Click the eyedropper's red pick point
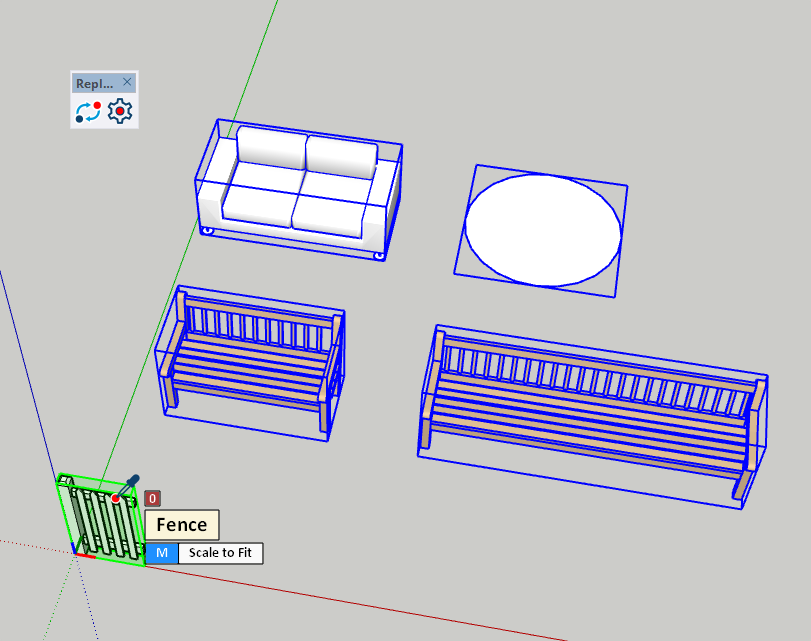Viewport: 811px width, 641px height. click(116, 498)
